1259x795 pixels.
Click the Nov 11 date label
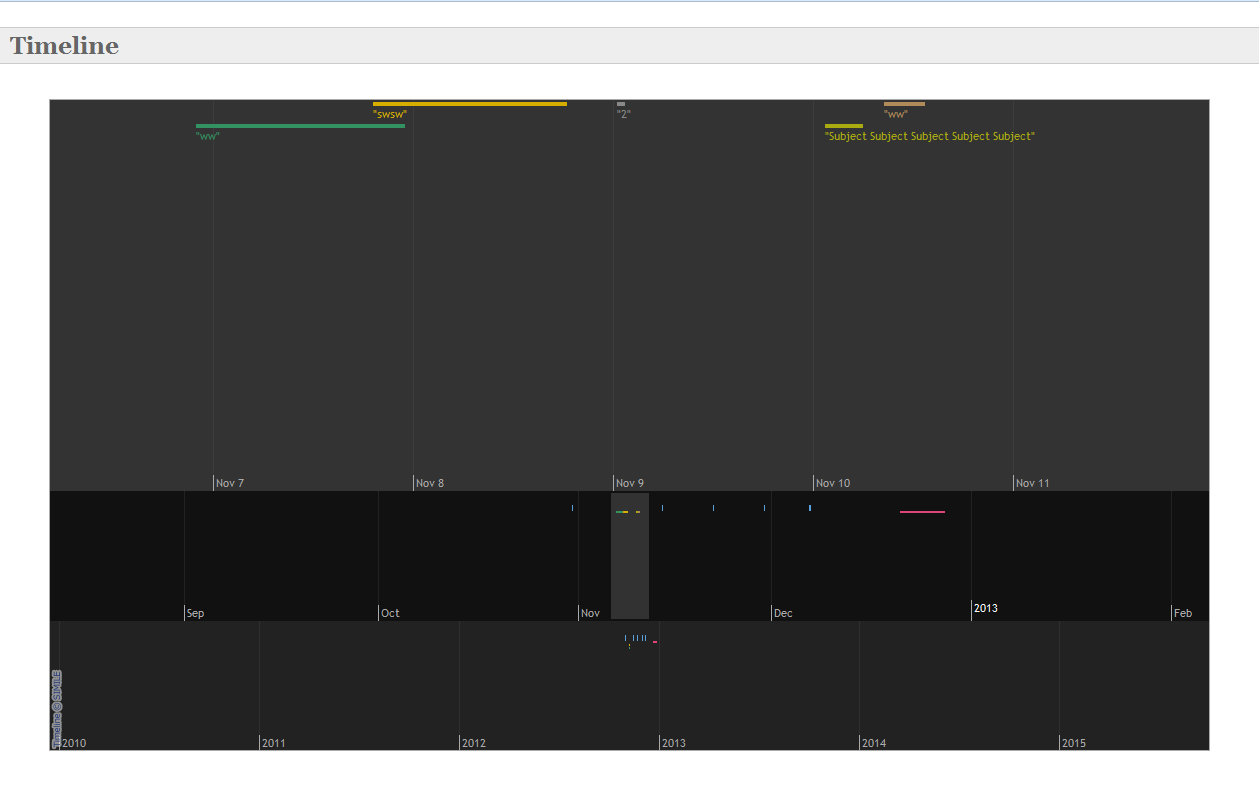(x=1032, y=483)
